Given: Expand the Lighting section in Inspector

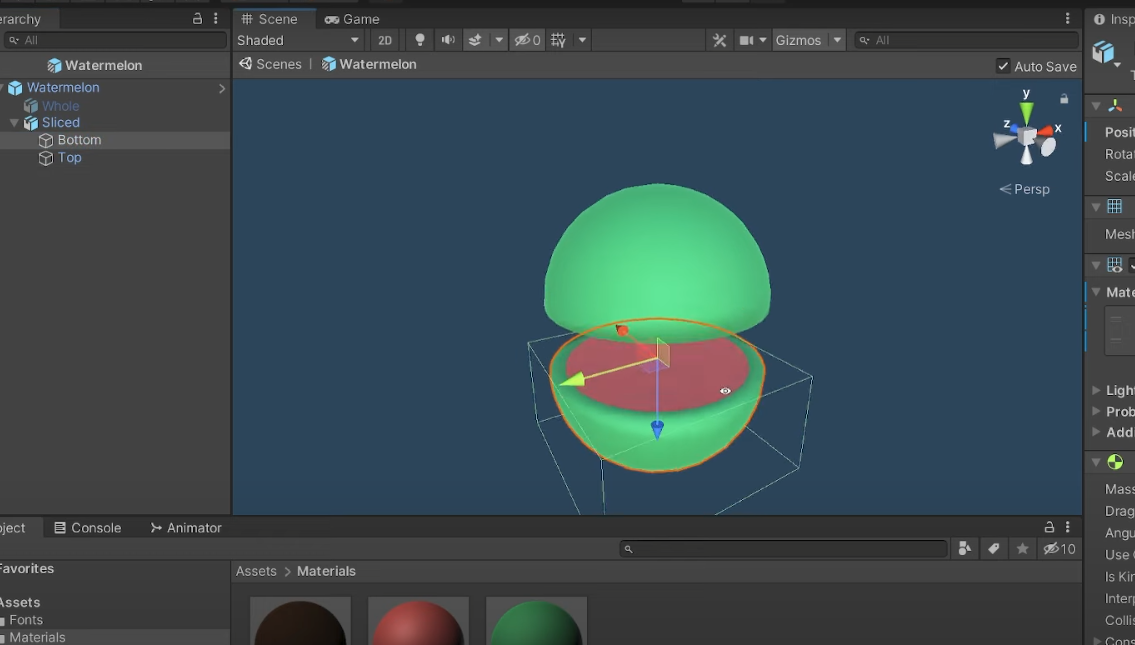Looking at the screenshot, I should pos(1096,390).
